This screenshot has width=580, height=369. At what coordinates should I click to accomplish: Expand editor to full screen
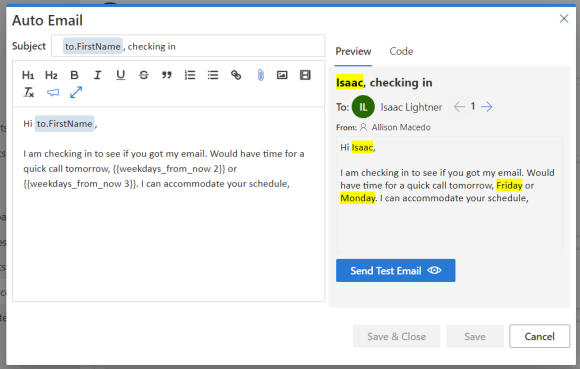click(x=76, y=92)
